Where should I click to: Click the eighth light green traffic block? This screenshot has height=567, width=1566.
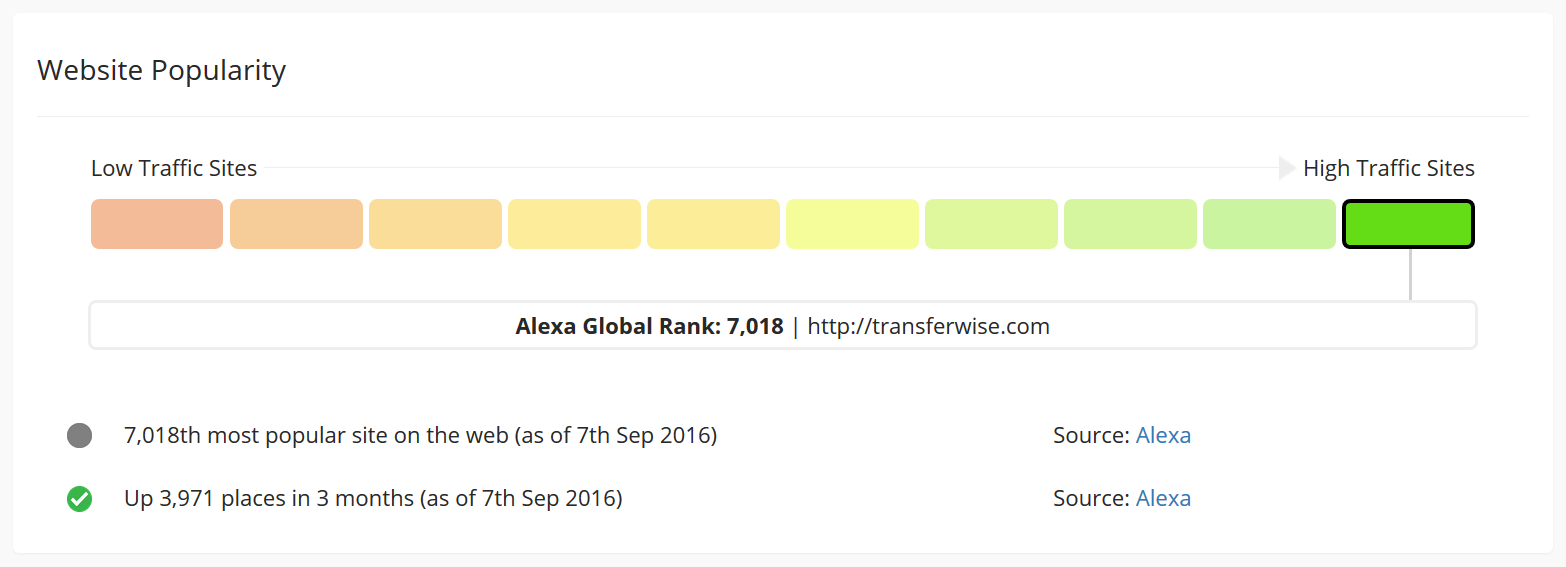click(x=1130, y=224)
